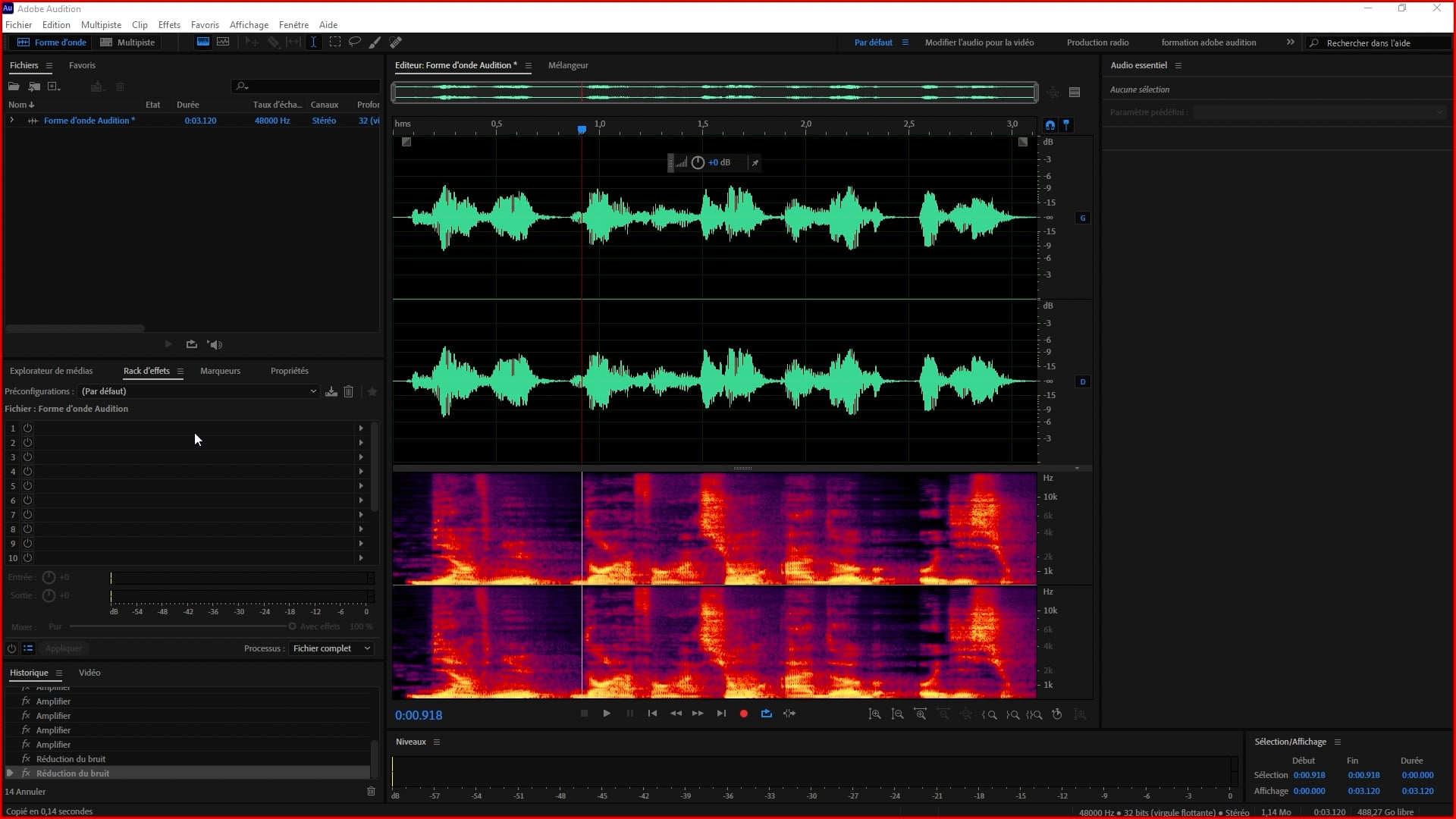1456x819 pixels.
Task: Expand the 'Forme d'onde Audition' file entry
Action: pyautogui.click(x=11, y=120)
